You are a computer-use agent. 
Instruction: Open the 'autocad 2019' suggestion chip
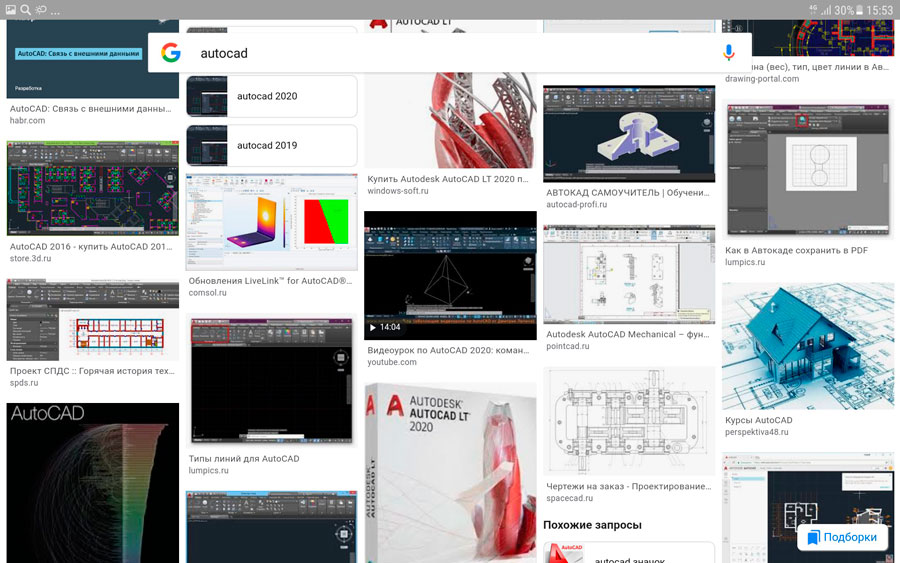point(271,146)
